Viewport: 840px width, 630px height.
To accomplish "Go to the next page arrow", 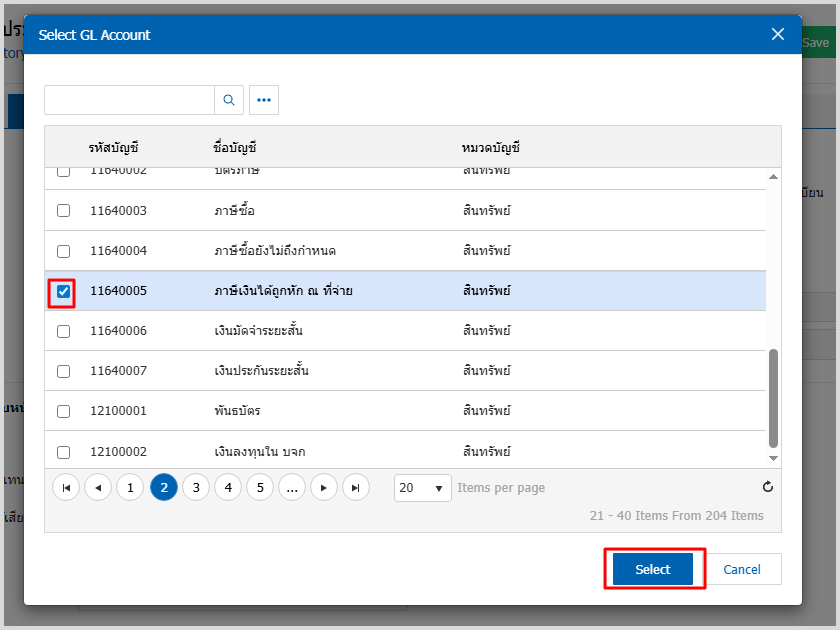I will coord(324,488).
